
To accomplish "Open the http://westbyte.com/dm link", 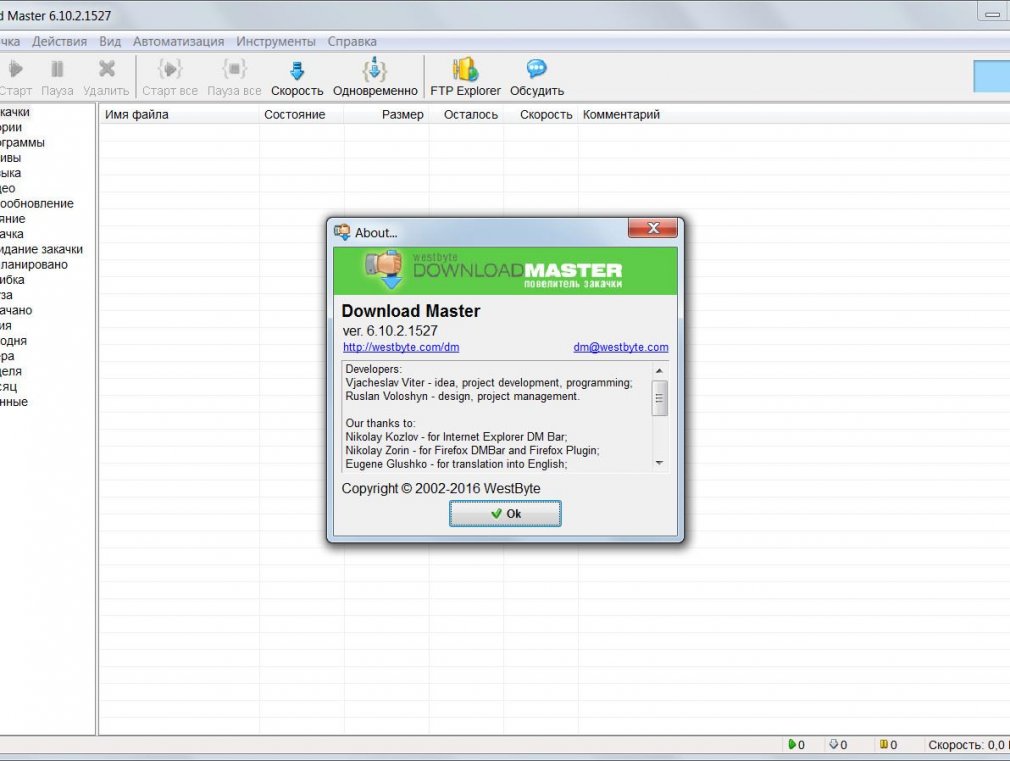I will tap(401, 347).
